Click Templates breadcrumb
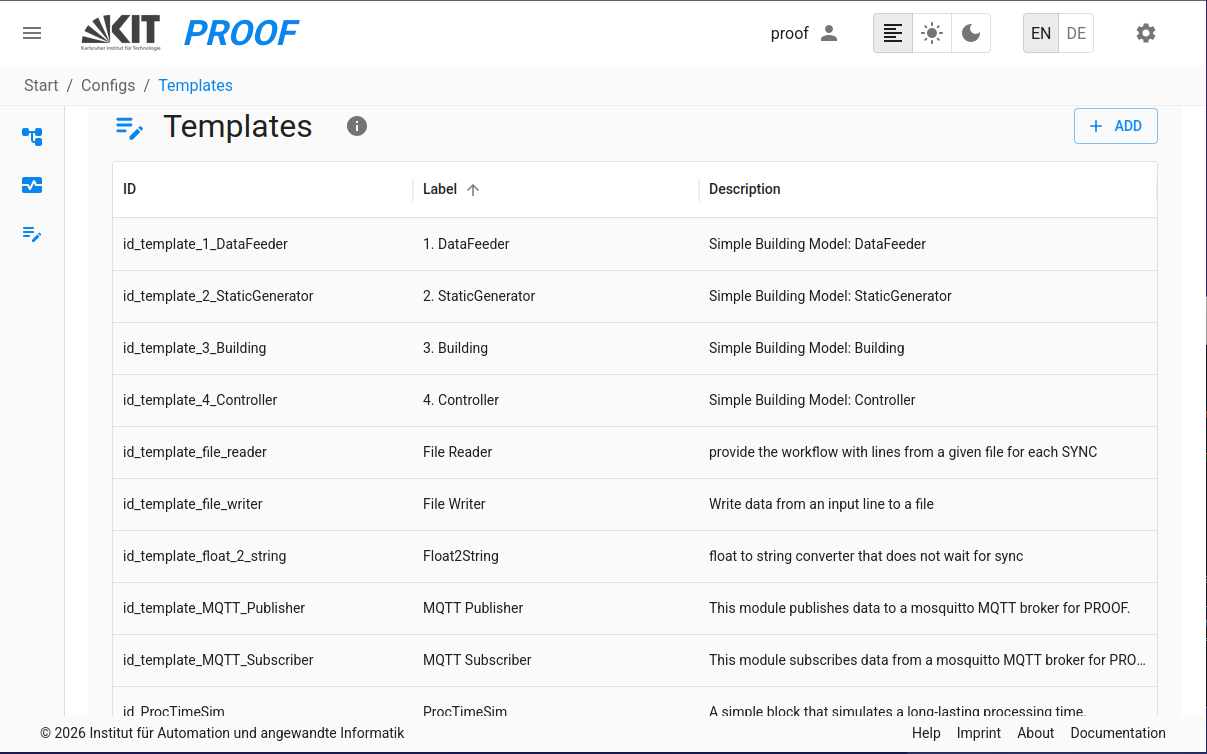This screenshot has width=1207, height=754. pyautogui.click(x=195, y=85)
